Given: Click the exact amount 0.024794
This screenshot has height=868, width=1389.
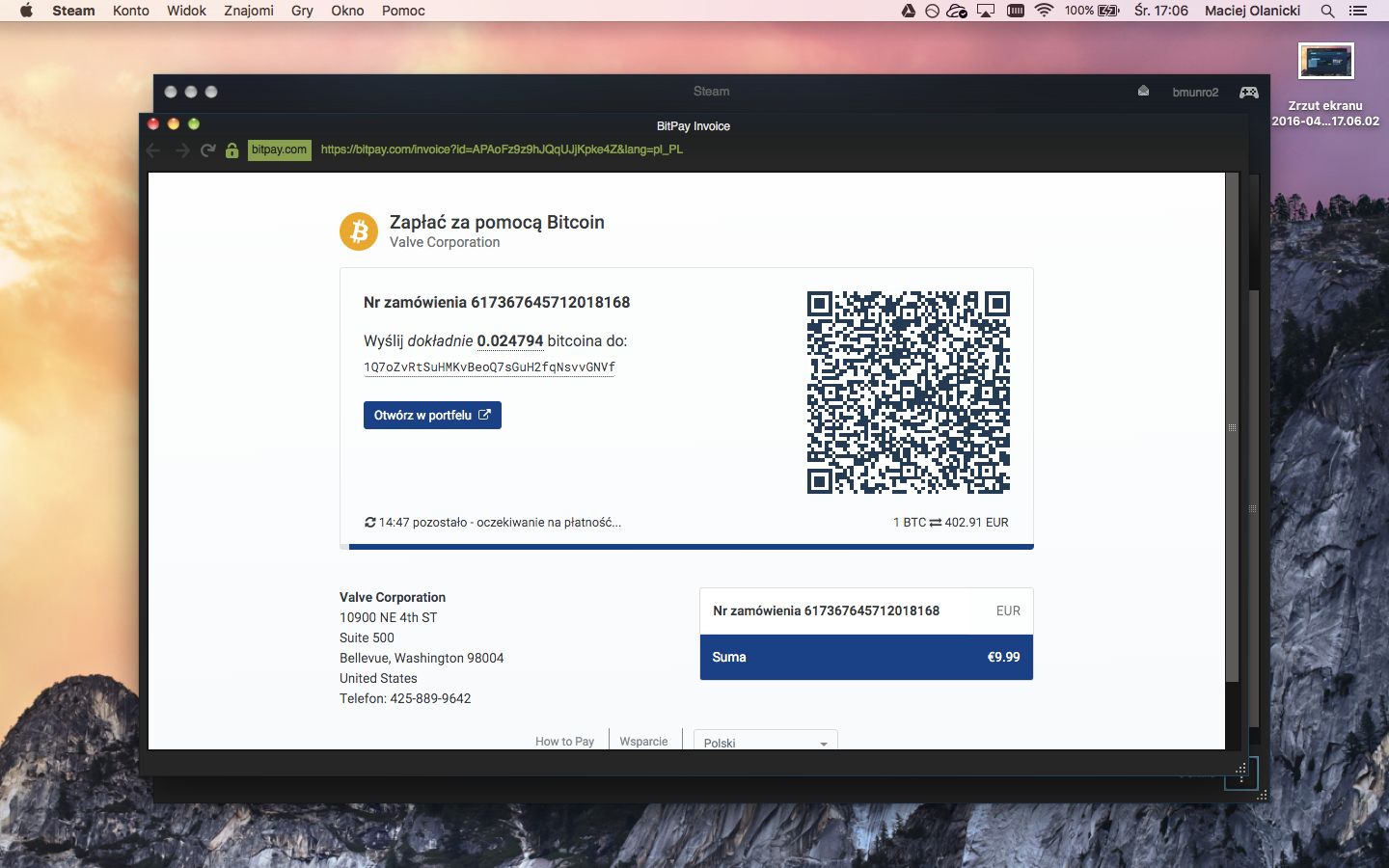Looking at the screenshot, I should coord(510,340).
